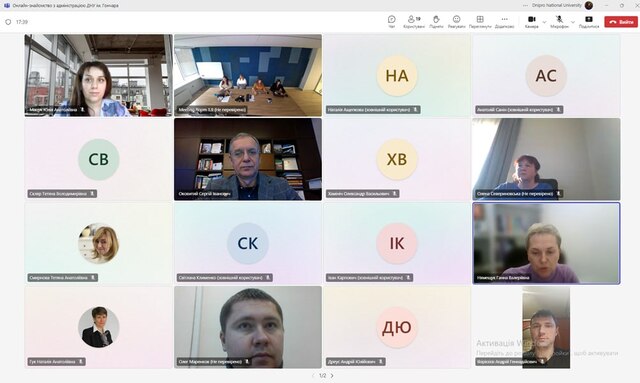Screen dimensions: 640x383
Task: Open the meeting Chat panel
Action: pyautogui.click(x=391, y=22)
